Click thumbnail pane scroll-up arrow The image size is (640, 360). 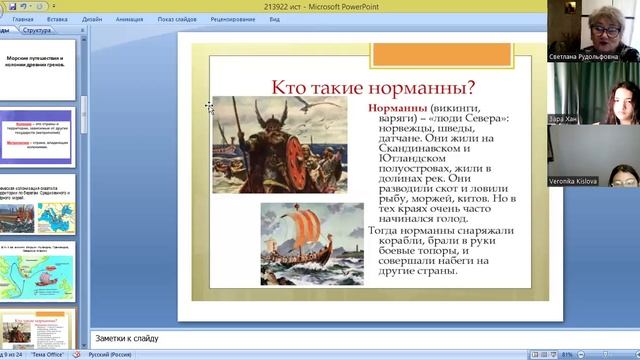84,40
